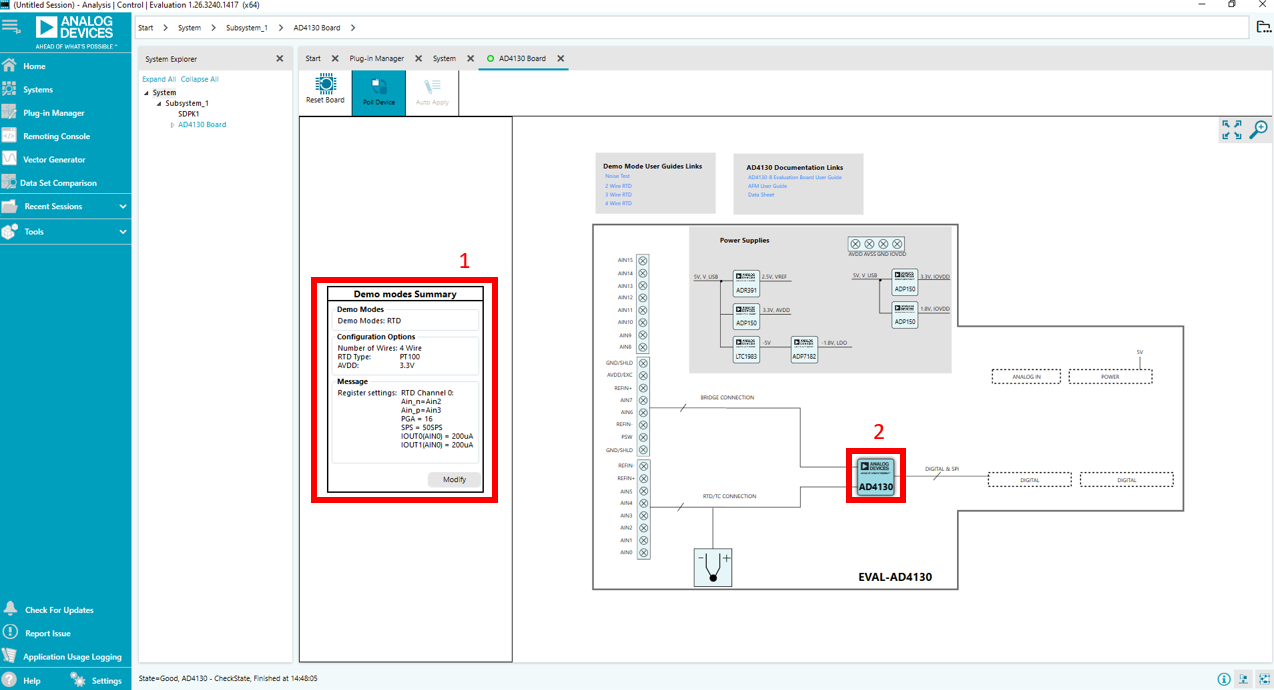Viewport: 1274px width, 690px height.
Task: Click the Settings gears icon
Action: point(77,680)
